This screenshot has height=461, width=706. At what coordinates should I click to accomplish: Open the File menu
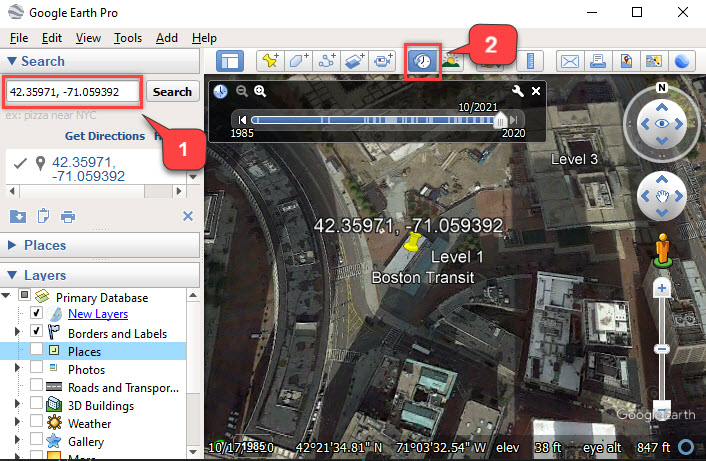(19, 38)
